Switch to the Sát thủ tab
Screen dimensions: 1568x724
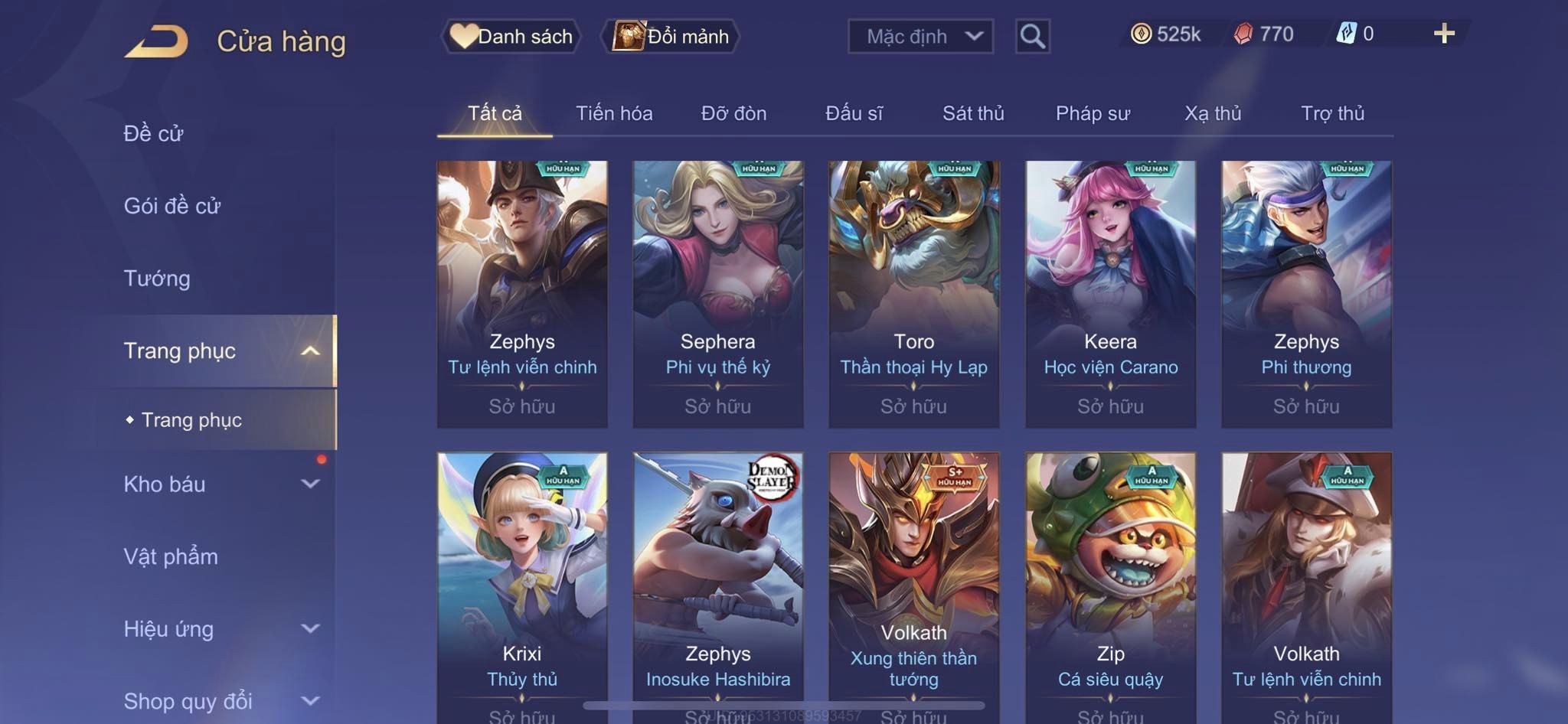click(972, 113)
